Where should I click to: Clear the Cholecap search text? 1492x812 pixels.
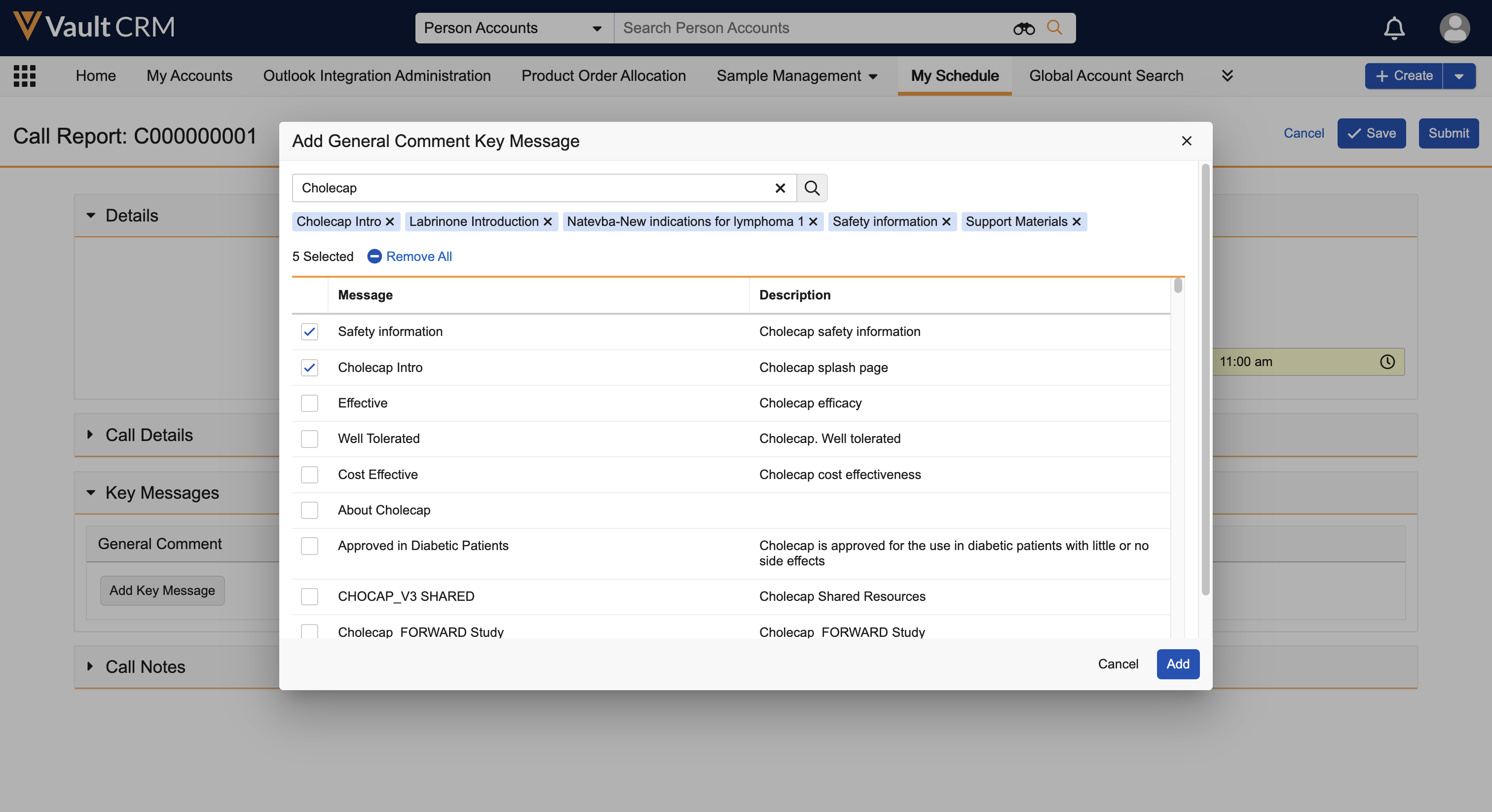pos(780,188)
